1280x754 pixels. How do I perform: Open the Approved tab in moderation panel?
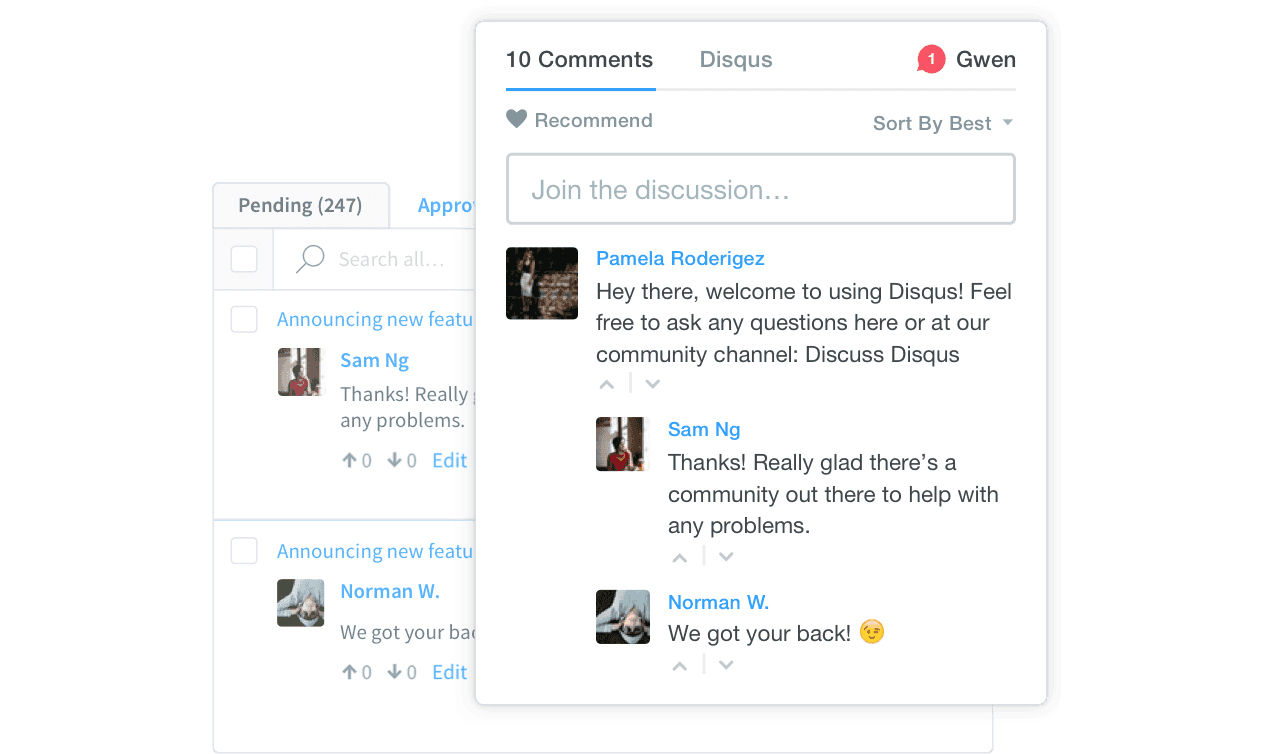click(x=446, y=205)
